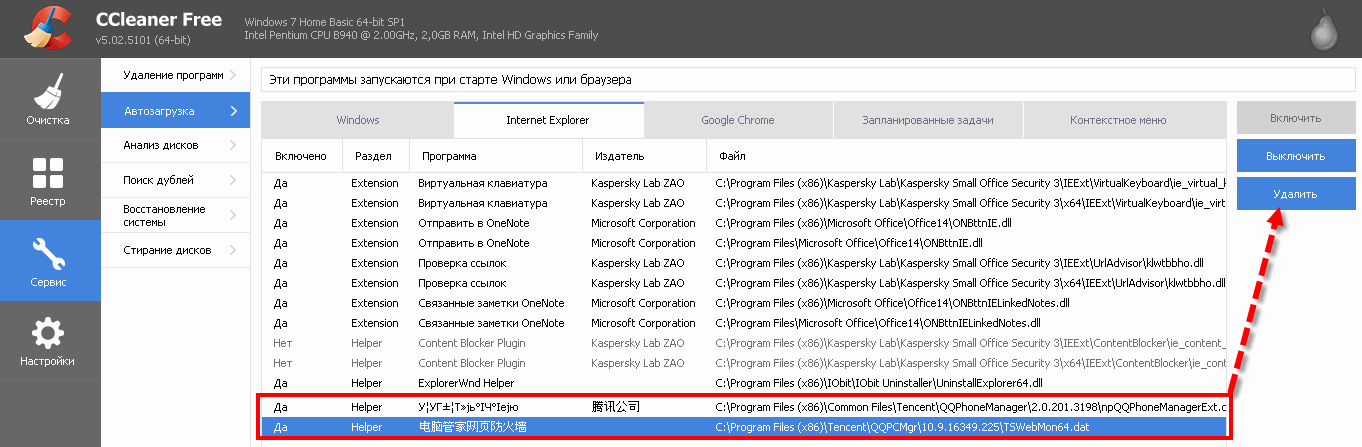Switch to the Google Chrome tab

point(738,120)
